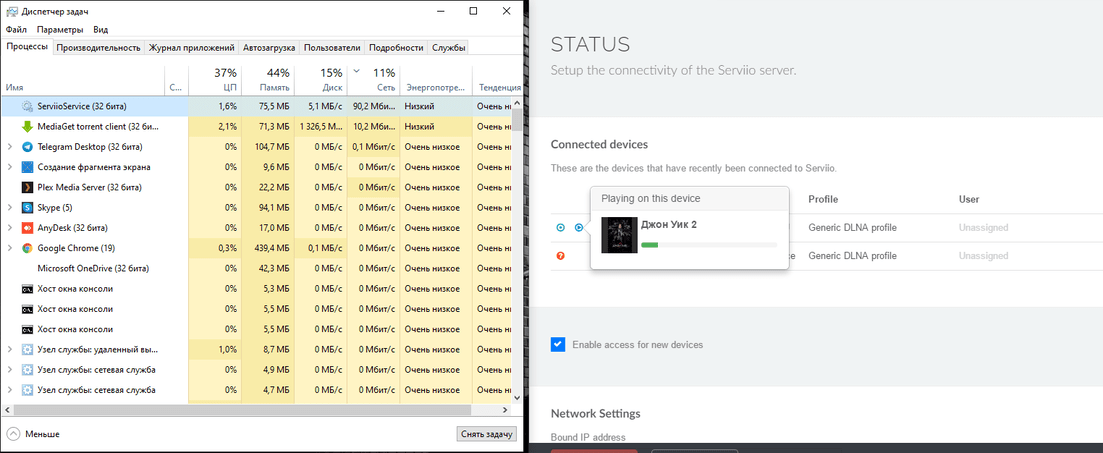Click the second Хост окна консоли icon
Viewport: 1103px width, 453px height.
(x=27, y=309)
